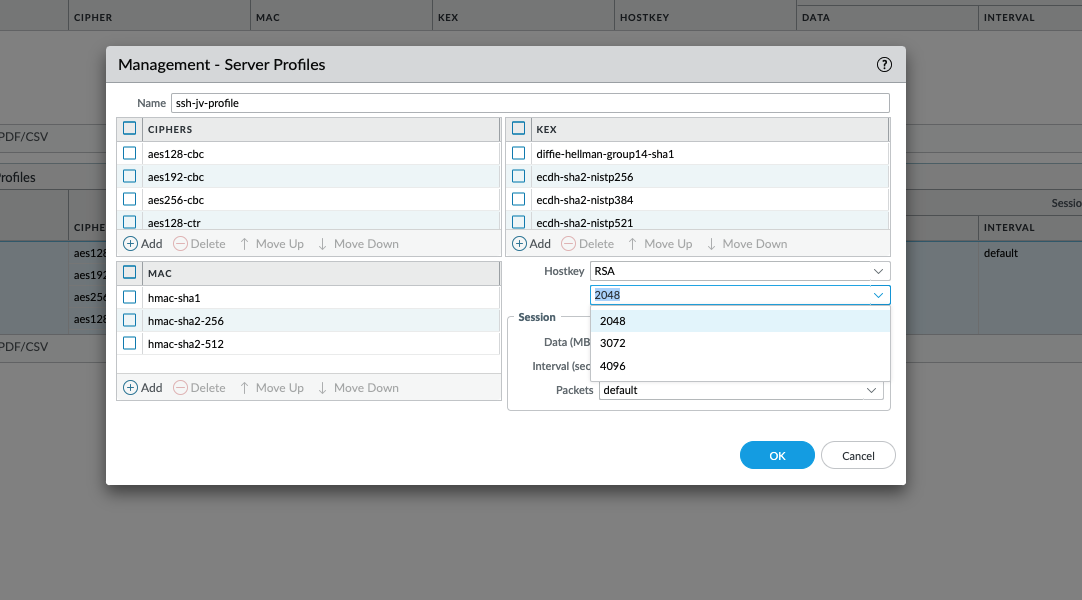1082x600 pixels.
Task: Choose 4096 from the key length list
Action: pos(613,366)
